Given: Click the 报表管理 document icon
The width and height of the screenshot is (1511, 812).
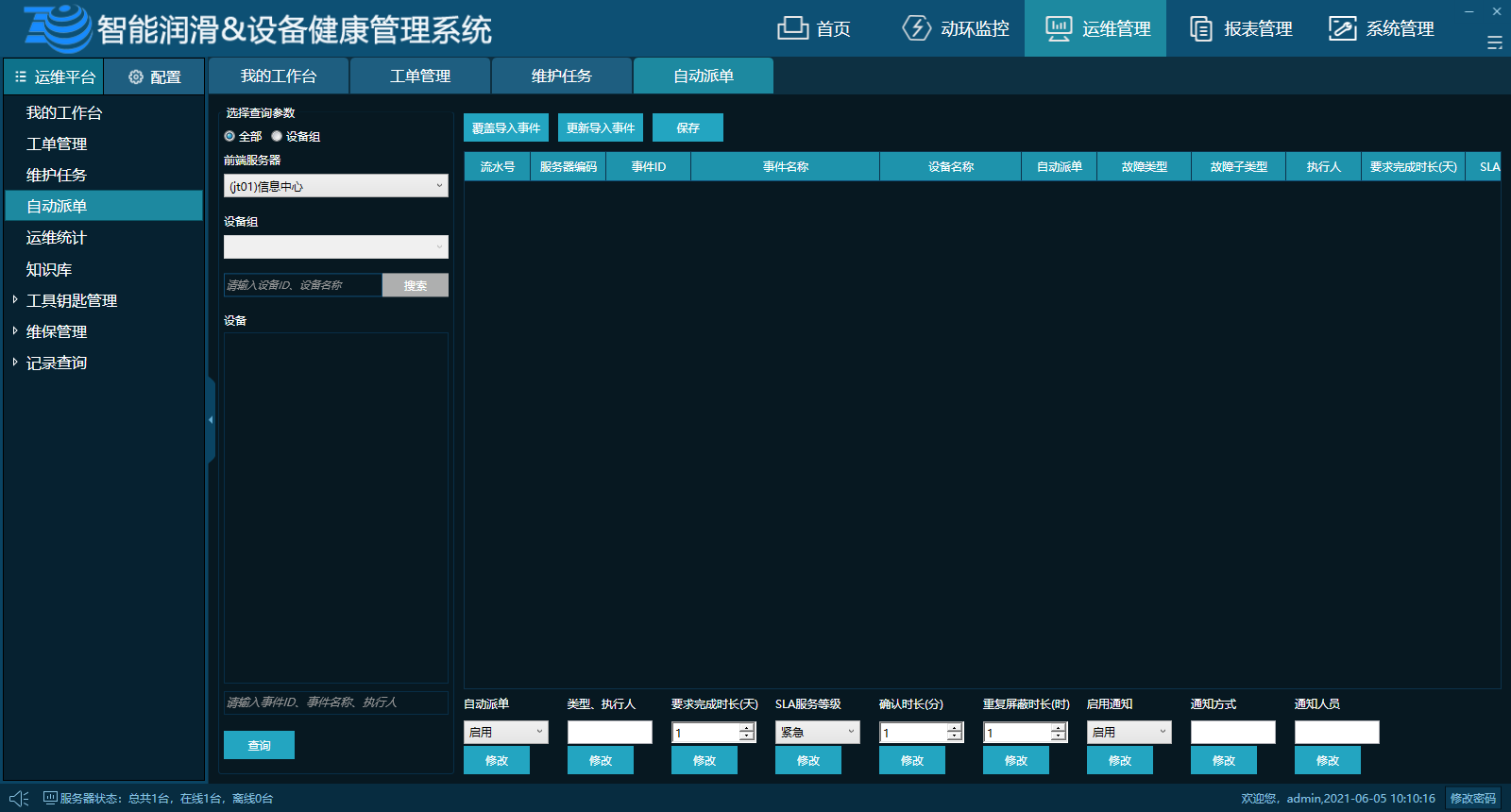Looking at the screenshot, I should point(1200,28).
